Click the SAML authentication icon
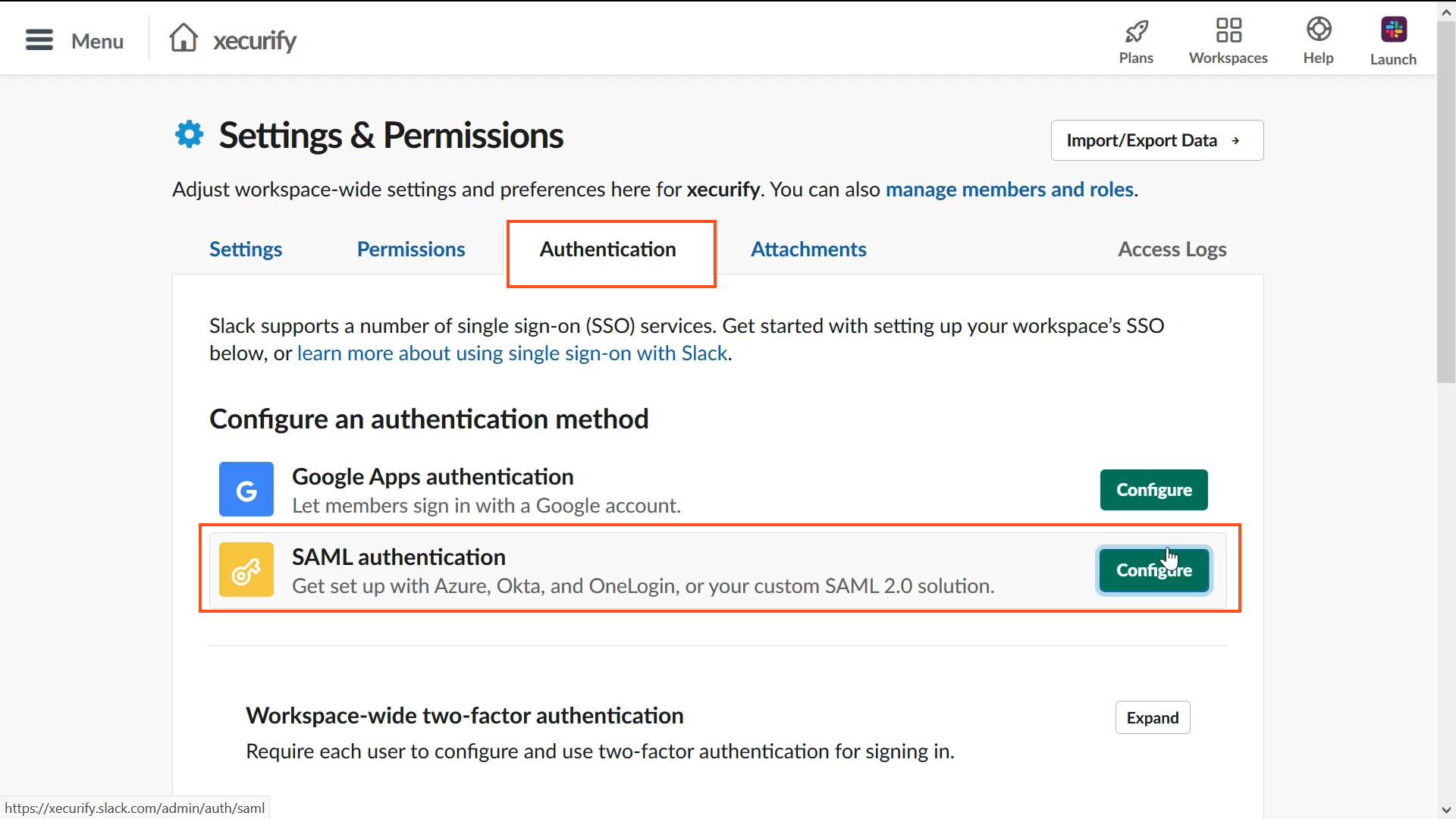Viewport: 1456px width, 819px height. 246,570
